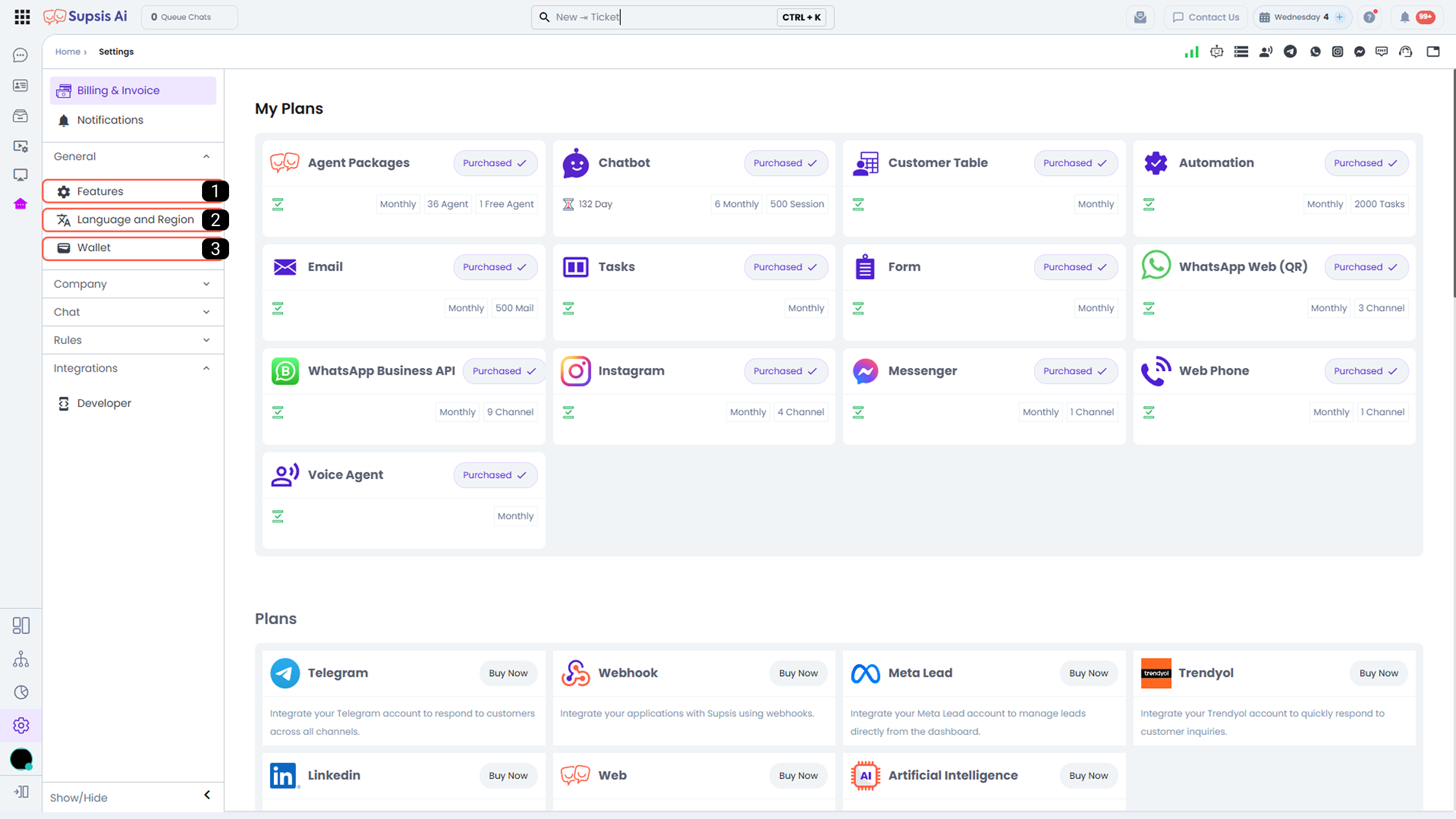Image resolution: width=1456 pixels, height=819 pixels.
Task: Open the Wallet settings
Action: (133, 248)
